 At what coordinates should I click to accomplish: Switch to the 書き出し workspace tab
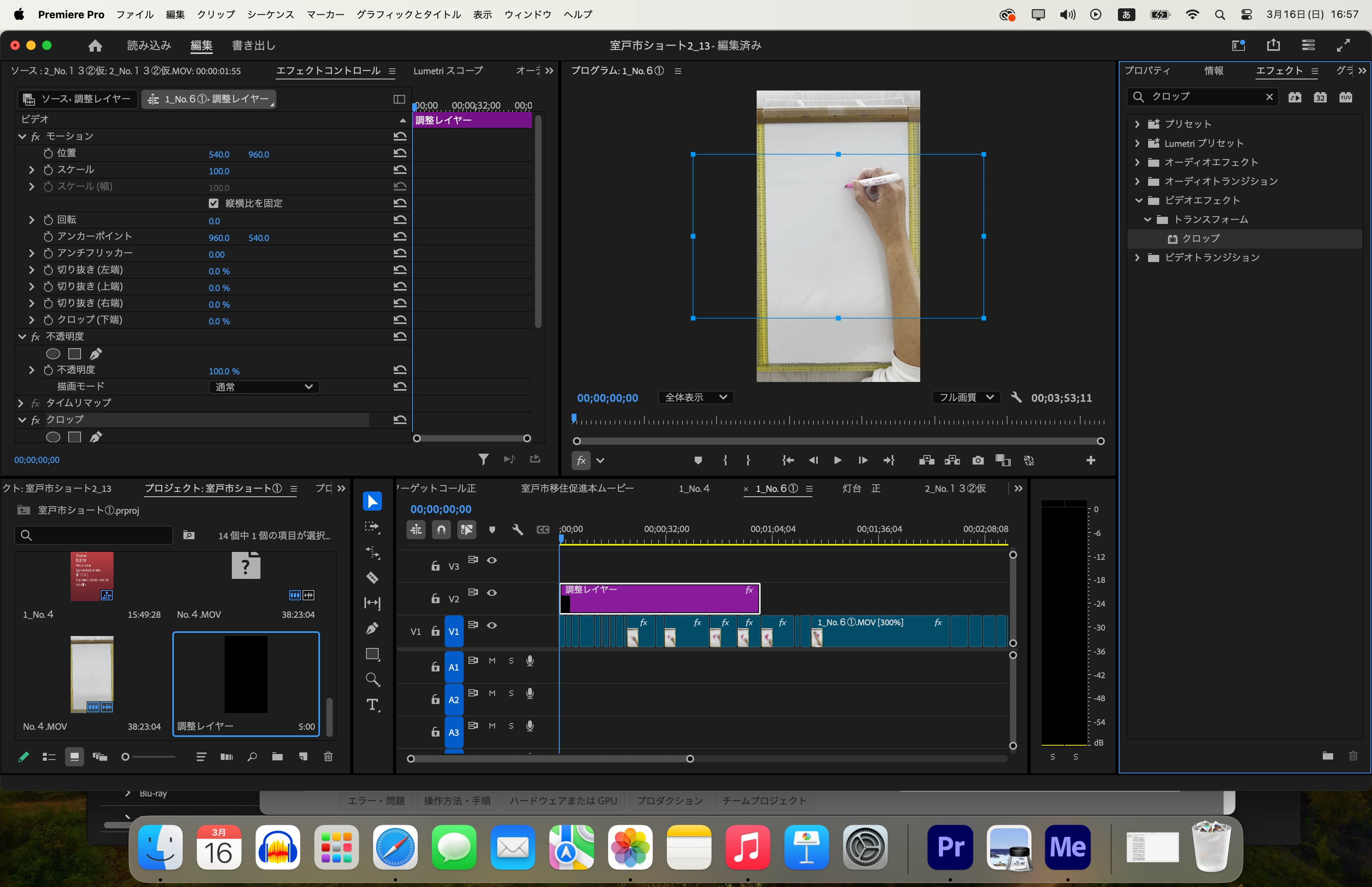click(253, 46)
